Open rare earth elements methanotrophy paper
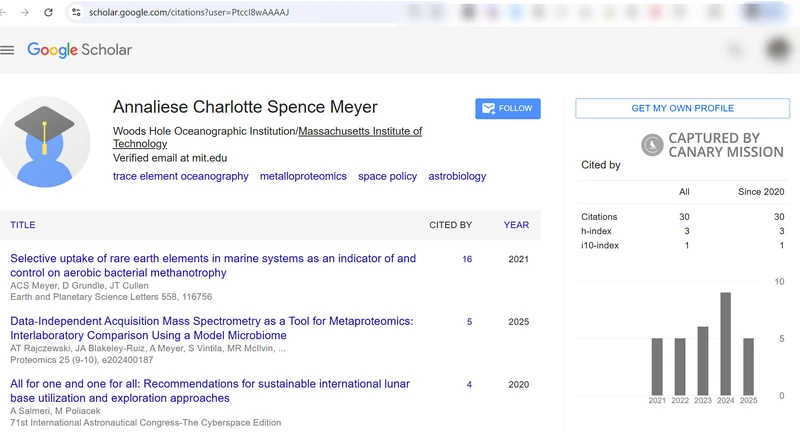This screenshot has height=432, width=800. [x=213, y=265]
